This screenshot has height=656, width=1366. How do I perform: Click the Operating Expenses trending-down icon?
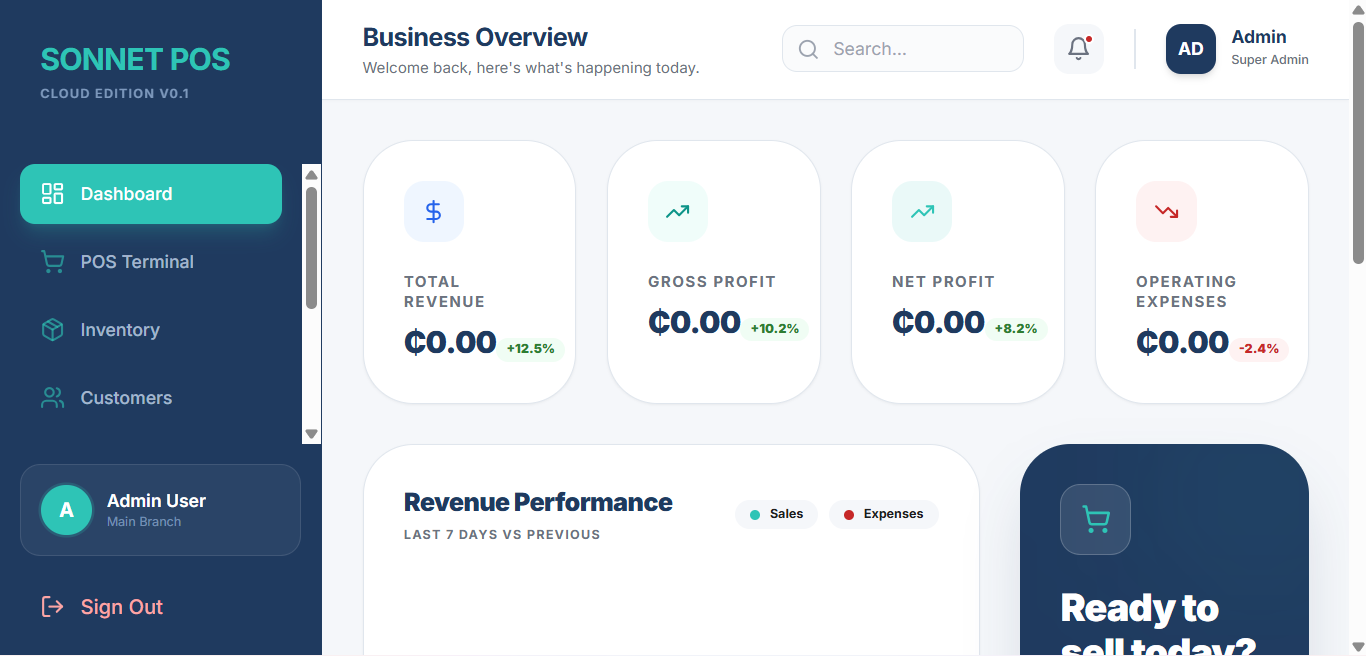point(1165,211)
